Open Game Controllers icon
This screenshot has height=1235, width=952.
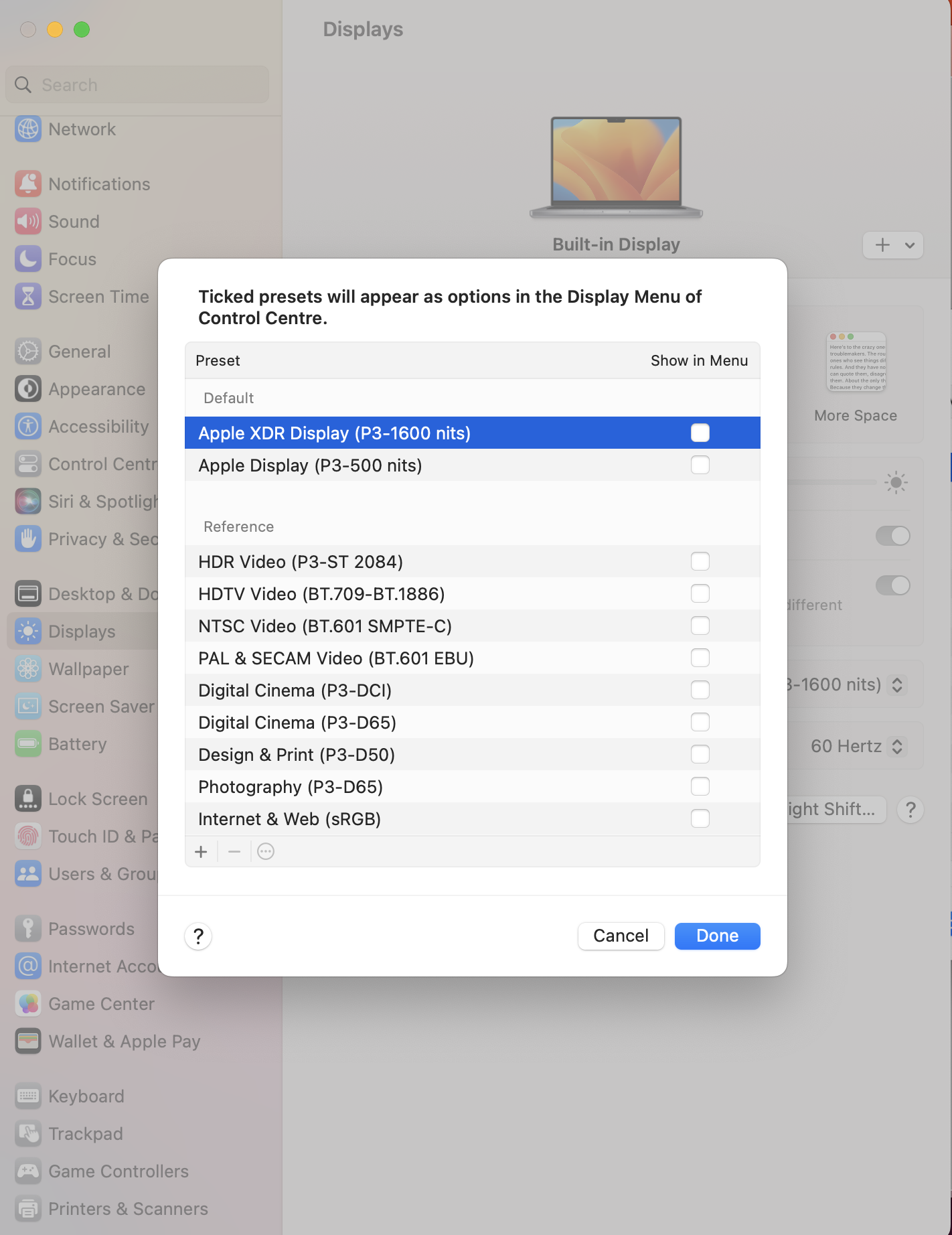point(28,1171)
